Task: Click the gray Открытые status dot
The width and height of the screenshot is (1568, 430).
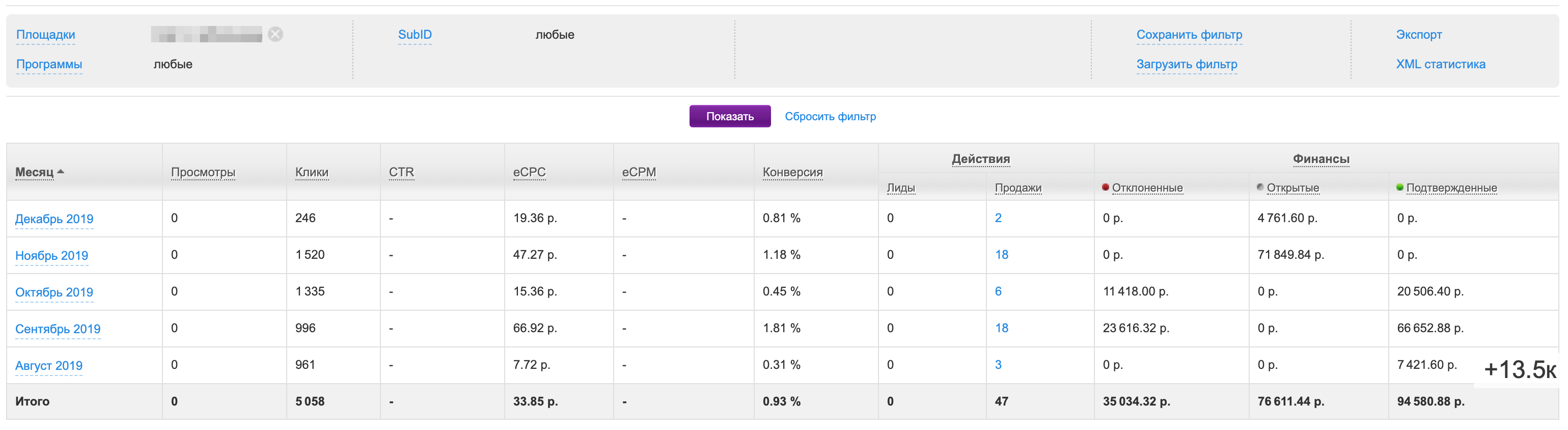Action: (x=1260, y=187)
